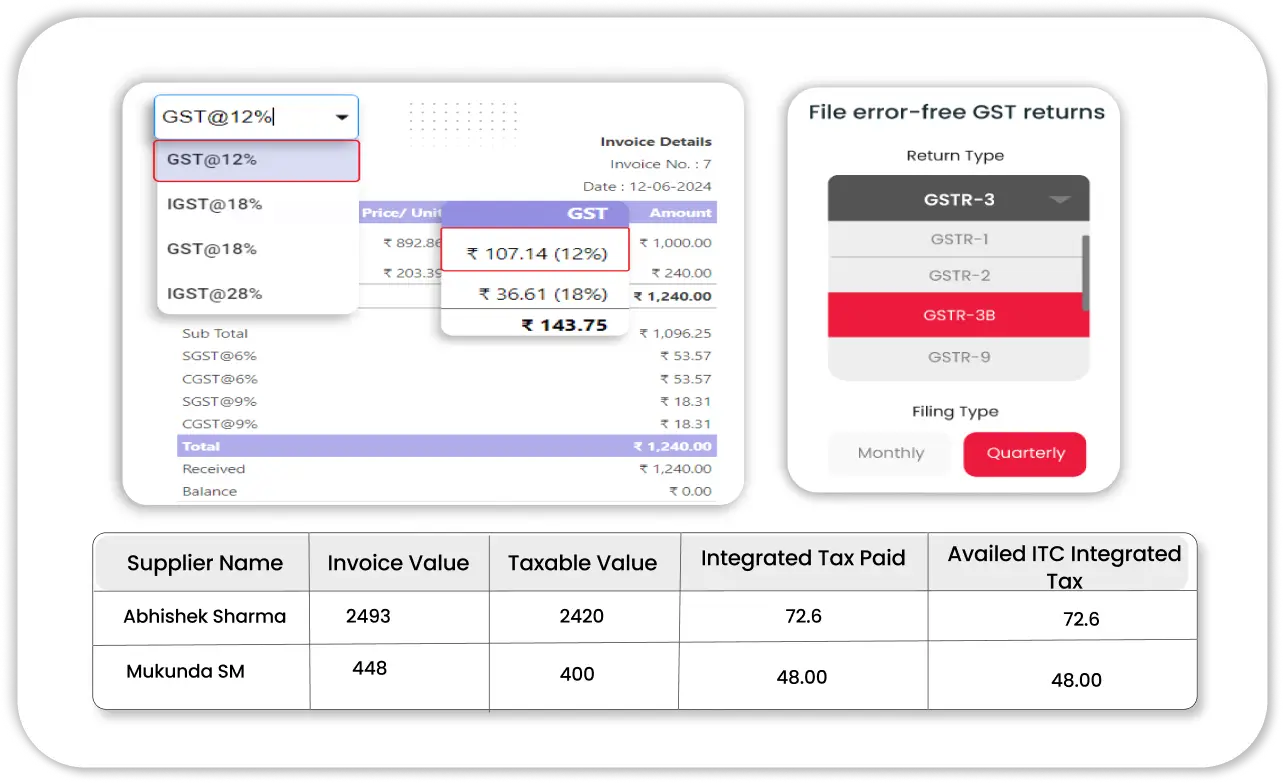Click the SGST@9% row label

[x=219, y=401]
